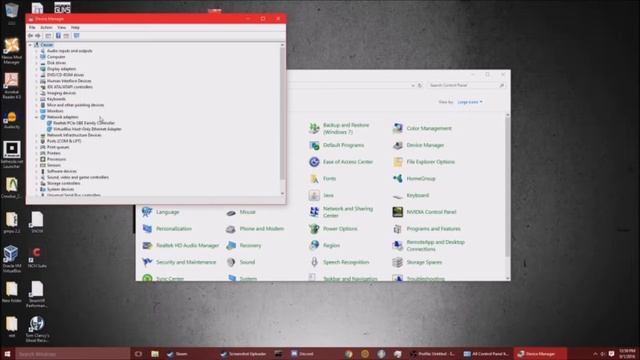
Task: Switch to Discord in the taskbar
Action: click(x=302, y=354)
